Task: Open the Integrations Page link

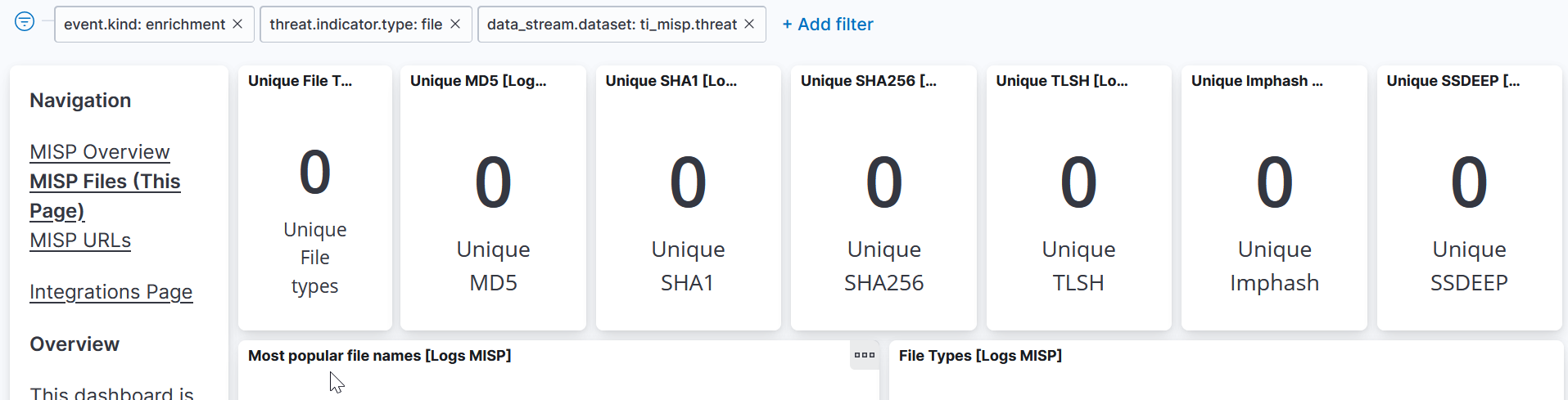Action: click(x=111, y=292)
